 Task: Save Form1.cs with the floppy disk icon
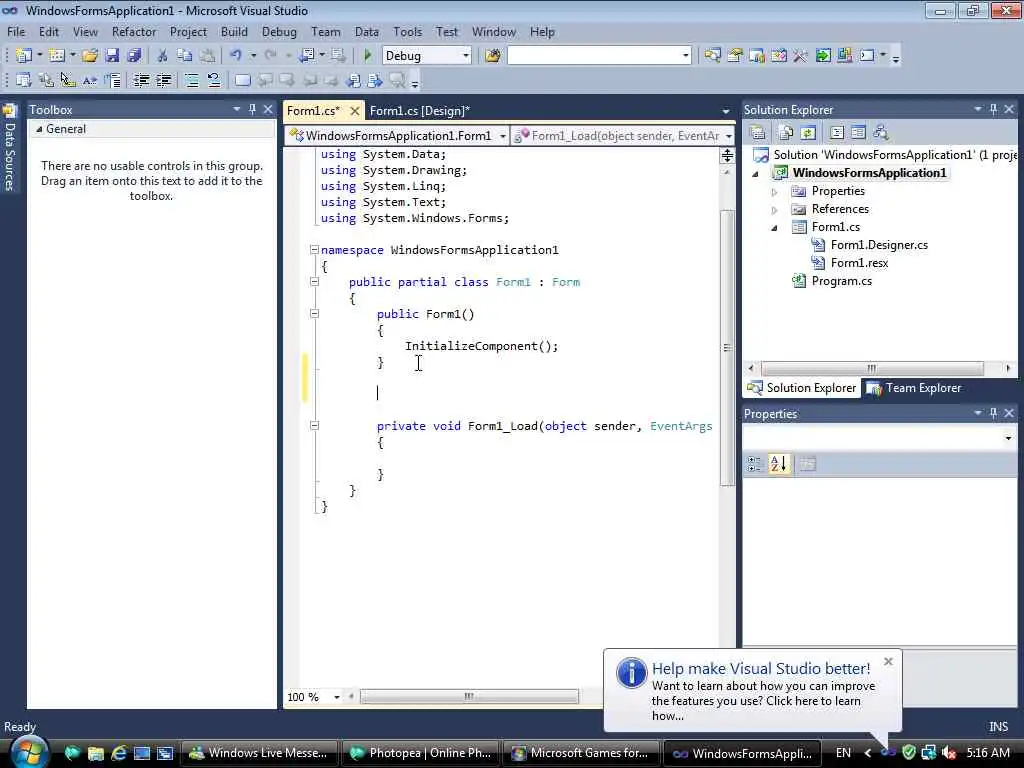tap(112, 56)
